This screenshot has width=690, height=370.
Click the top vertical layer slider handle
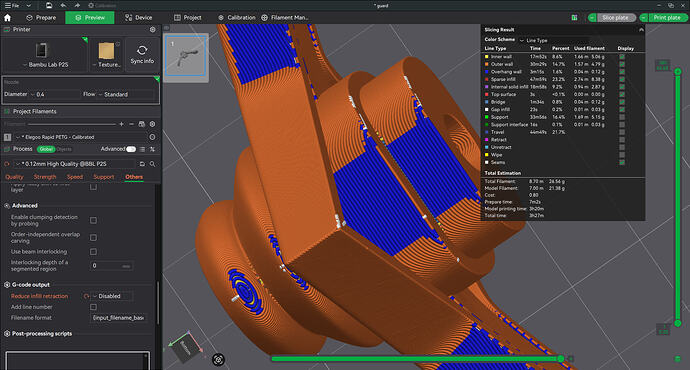678,71
